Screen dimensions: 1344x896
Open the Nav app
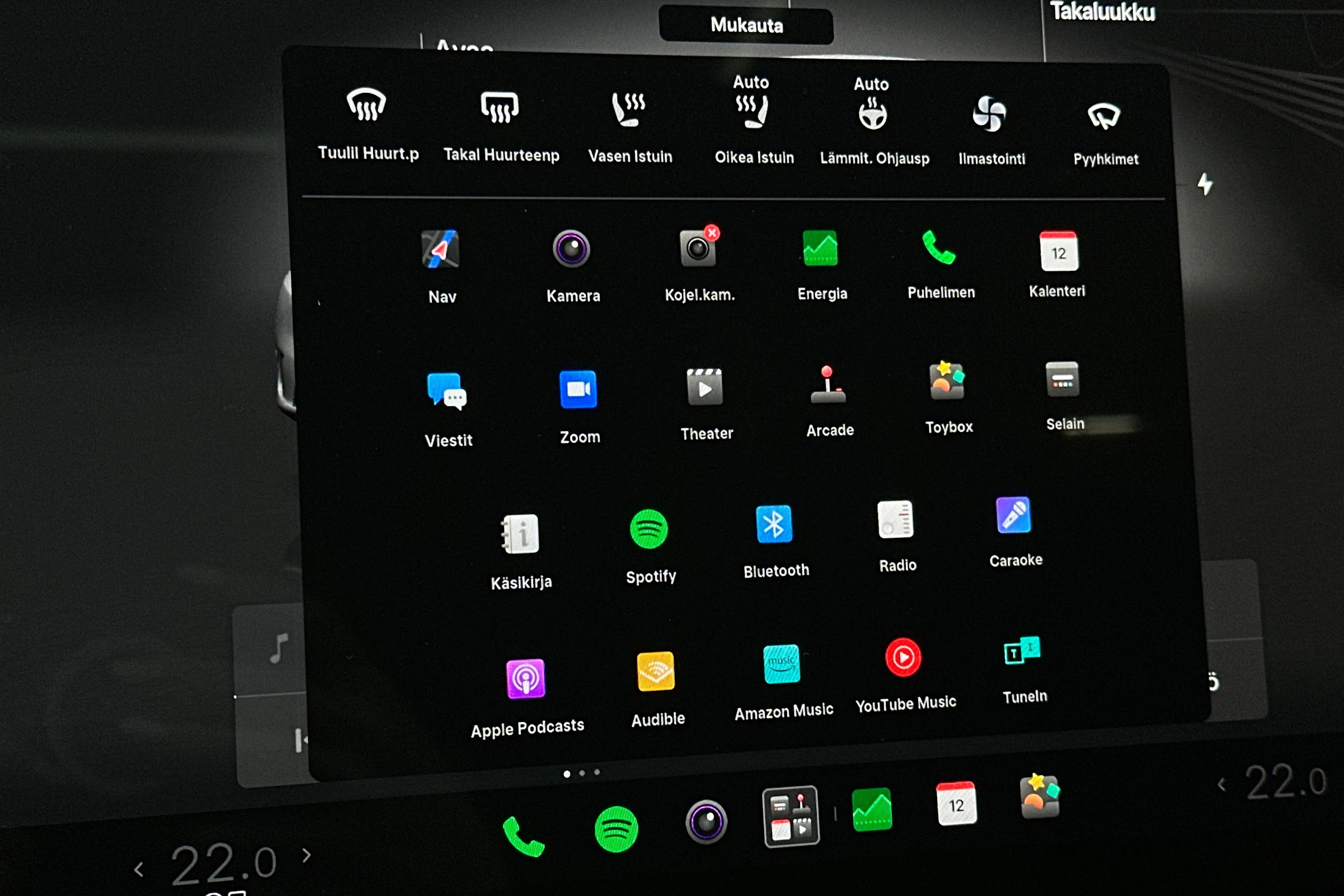[440, 249]
